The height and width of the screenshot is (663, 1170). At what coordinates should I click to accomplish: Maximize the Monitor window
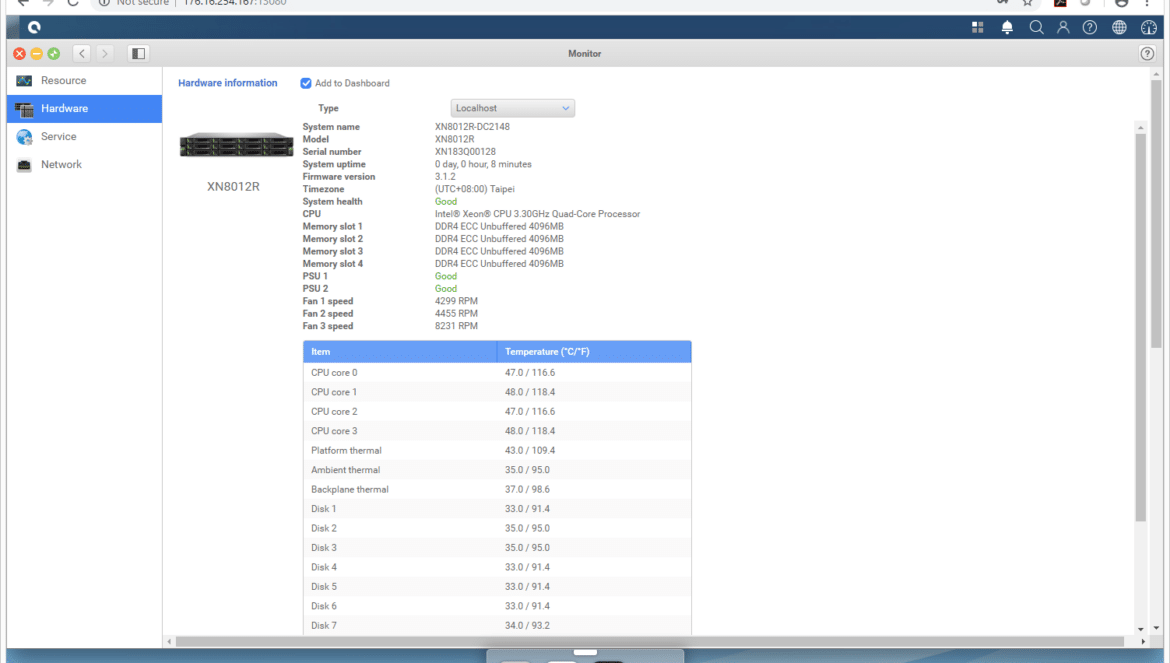54,54
